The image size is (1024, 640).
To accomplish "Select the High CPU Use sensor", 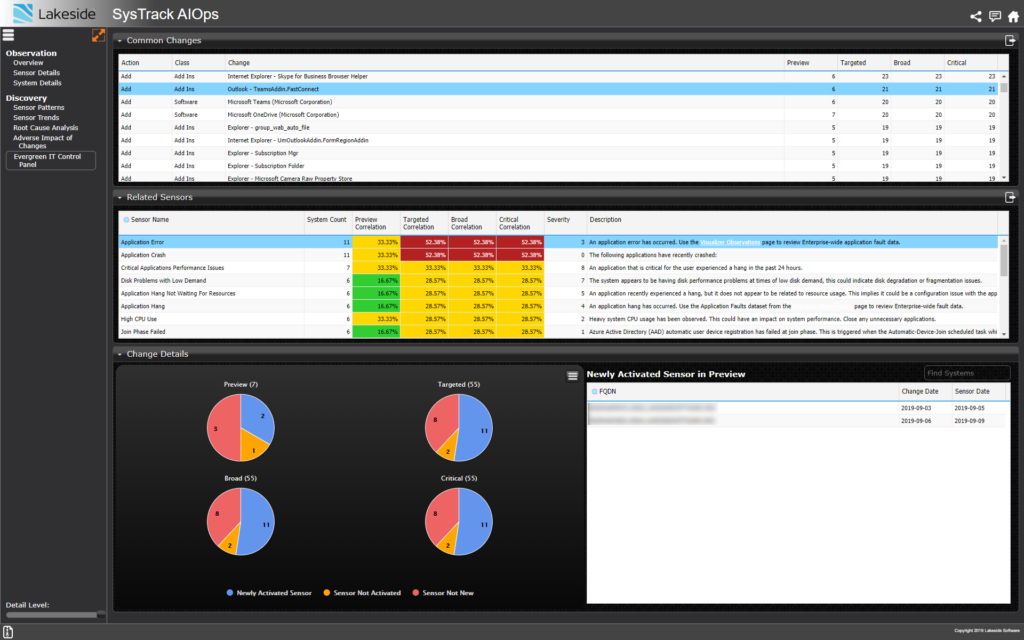I will [558, 319].
